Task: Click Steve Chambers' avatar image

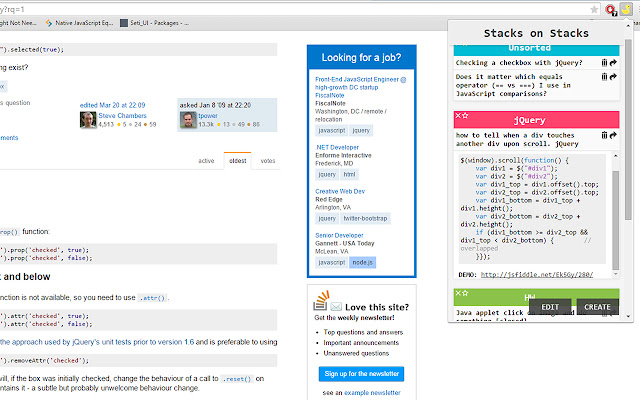Action: (x=88, y=120)
